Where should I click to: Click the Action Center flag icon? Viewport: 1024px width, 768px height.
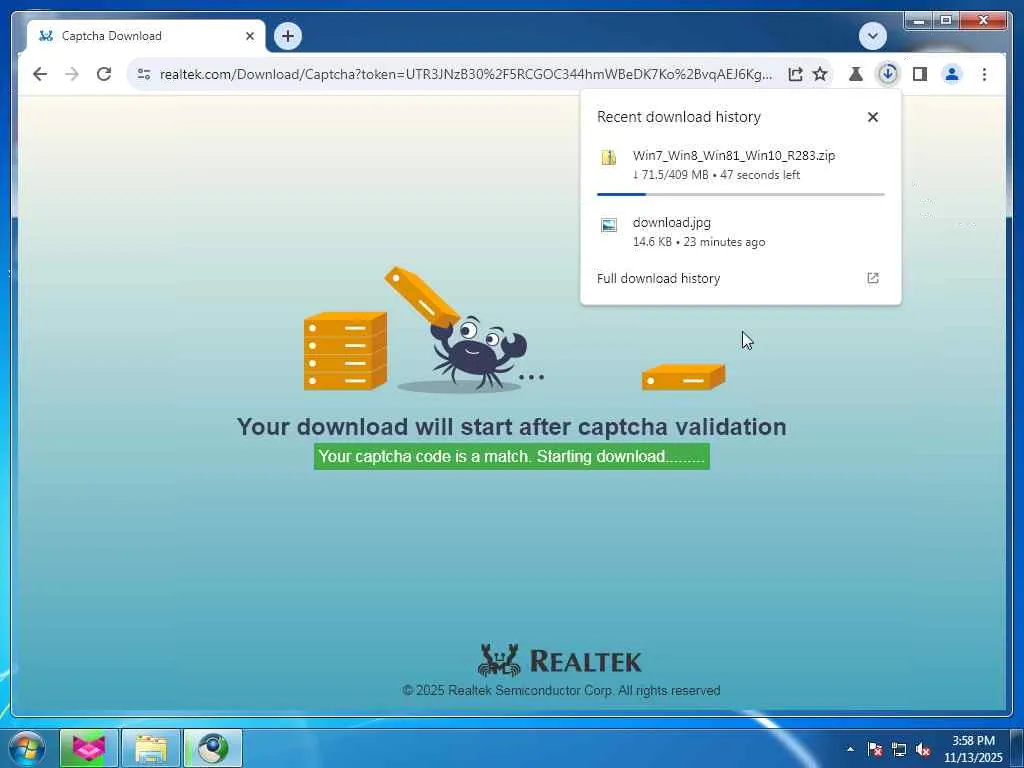click(x=874, y=749)
